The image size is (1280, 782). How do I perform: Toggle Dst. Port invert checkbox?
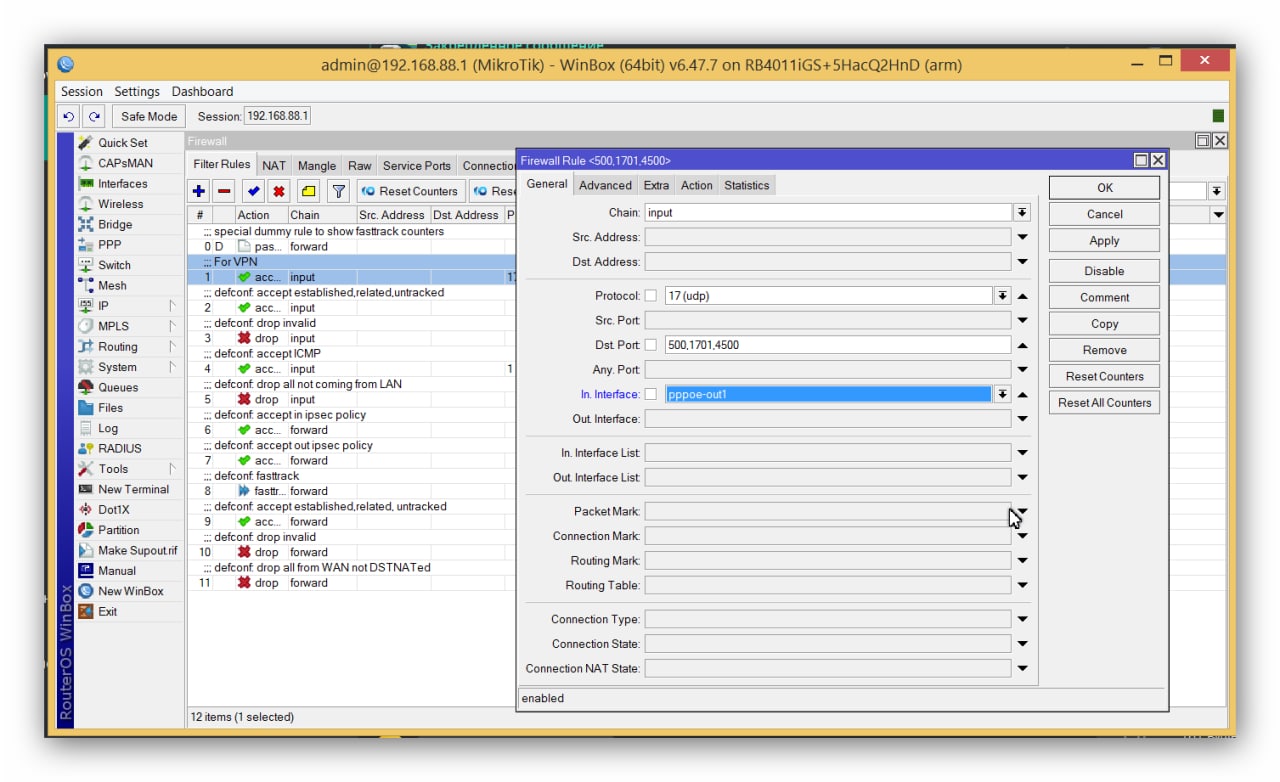pos(651,345)
